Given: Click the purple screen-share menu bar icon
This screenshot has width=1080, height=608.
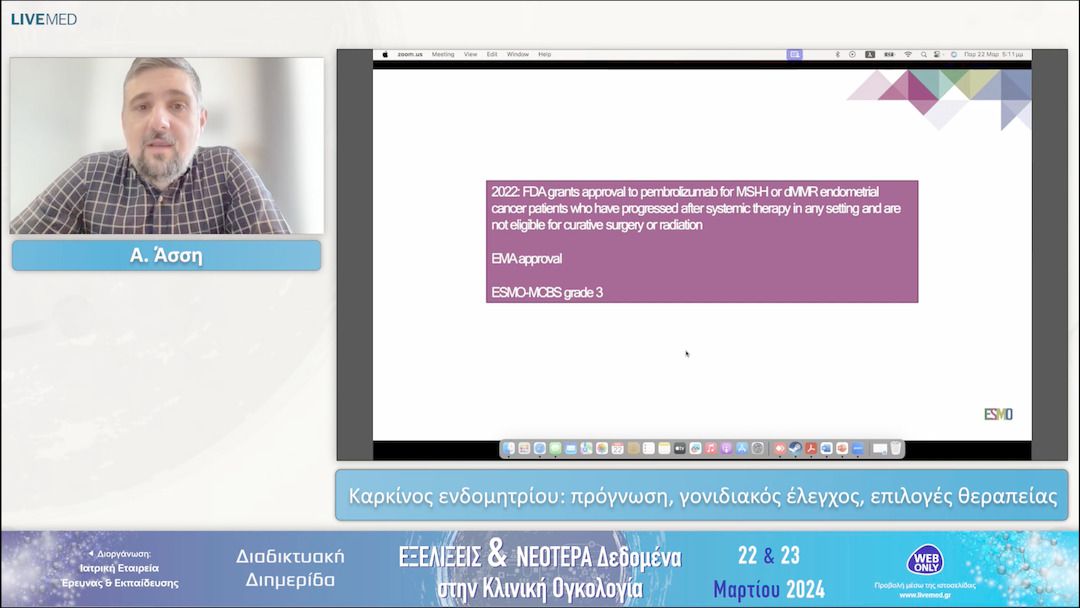Looking at the screenshot, I should (794, 54).
